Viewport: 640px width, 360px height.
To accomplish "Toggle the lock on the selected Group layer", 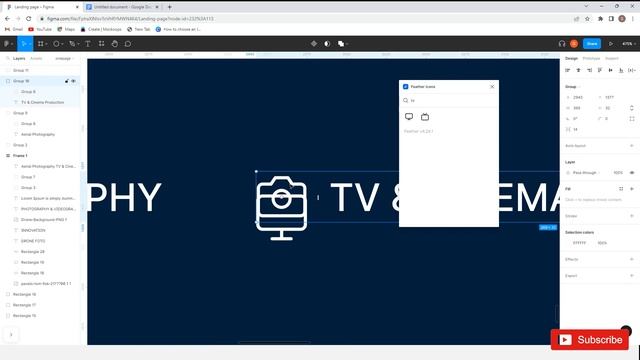I will click(67, 81).
